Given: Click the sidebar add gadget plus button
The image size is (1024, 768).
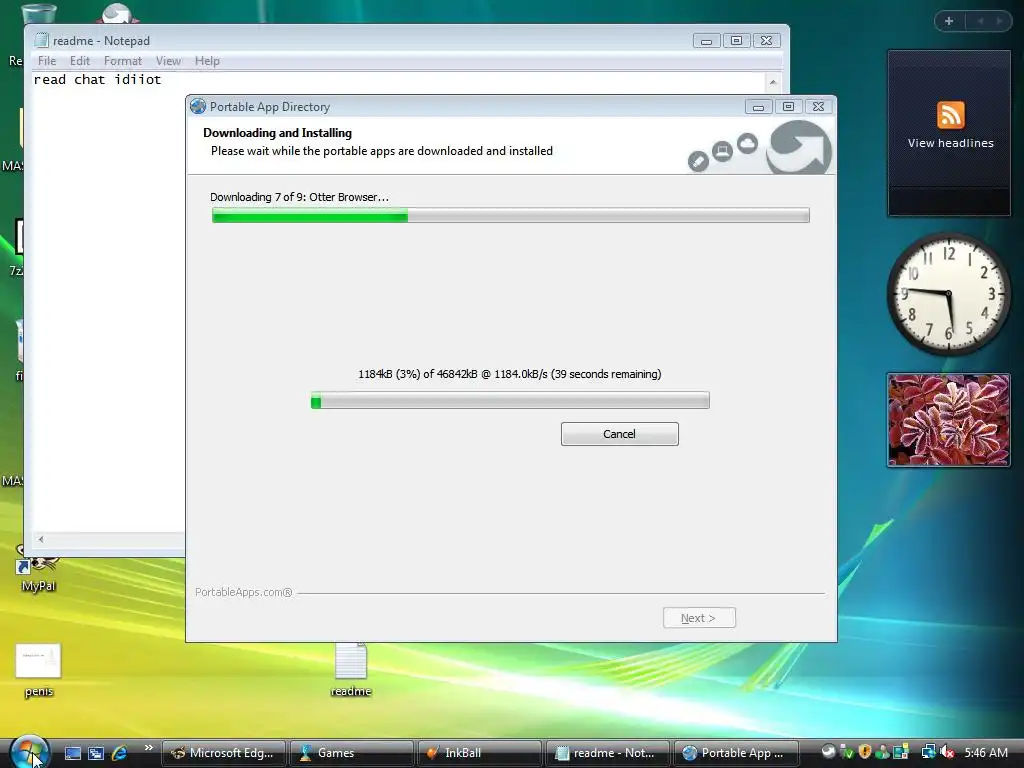Looking at the screenshot, I should point(949,21).
